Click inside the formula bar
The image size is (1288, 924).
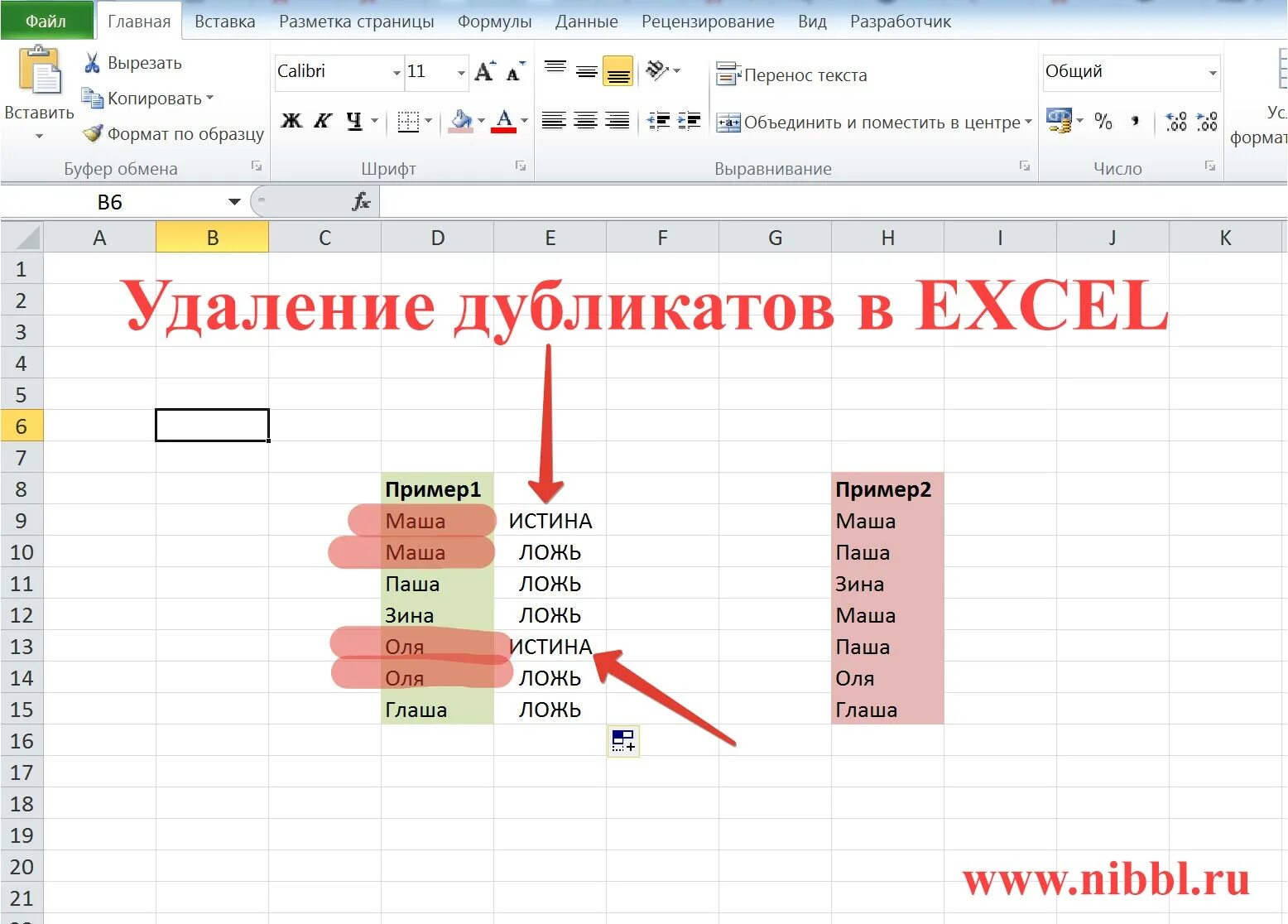832,202
